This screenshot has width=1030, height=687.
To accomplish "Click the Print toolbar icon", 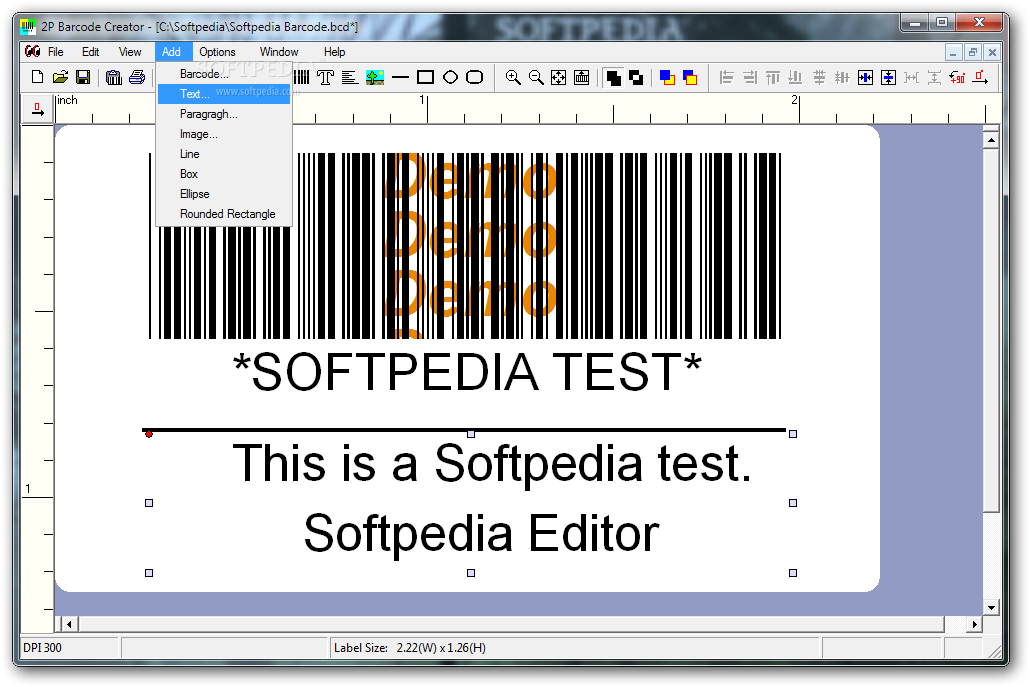I will click(x=137, y=78).
